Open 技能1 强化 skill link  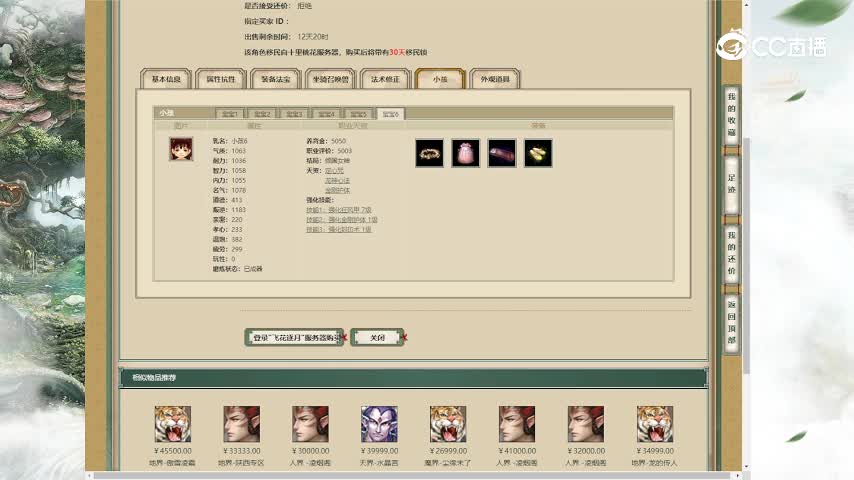coord(339,210)
